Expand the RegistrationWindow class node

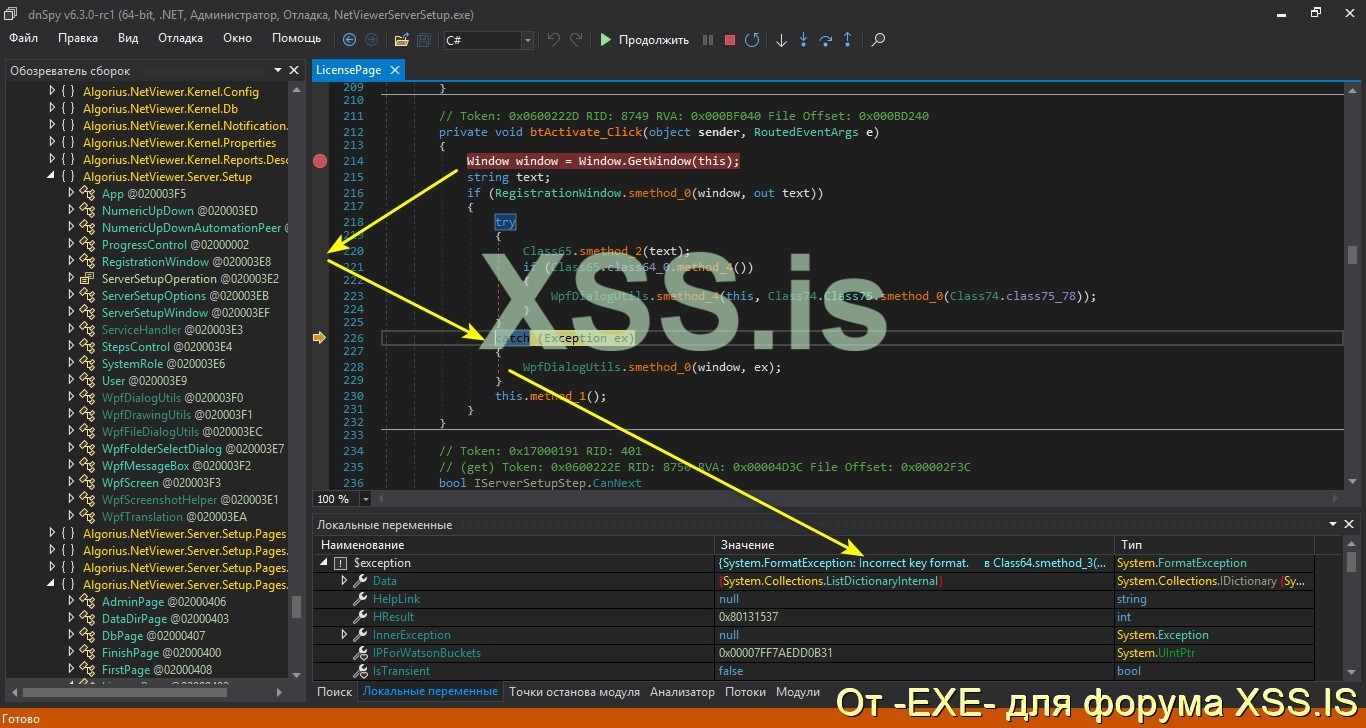pos(71,262)
